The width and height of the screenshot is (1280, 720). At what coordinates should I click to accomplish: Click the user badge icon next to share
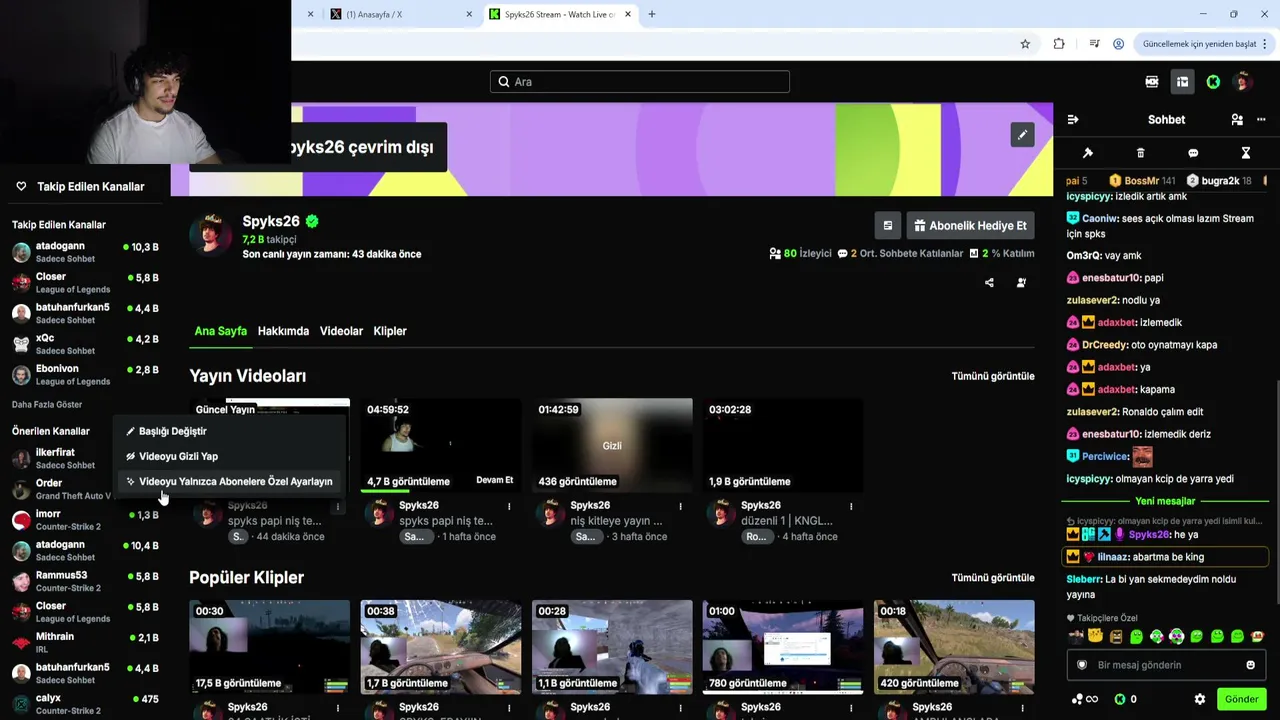pyautogui.click(x=1021, y=283)
